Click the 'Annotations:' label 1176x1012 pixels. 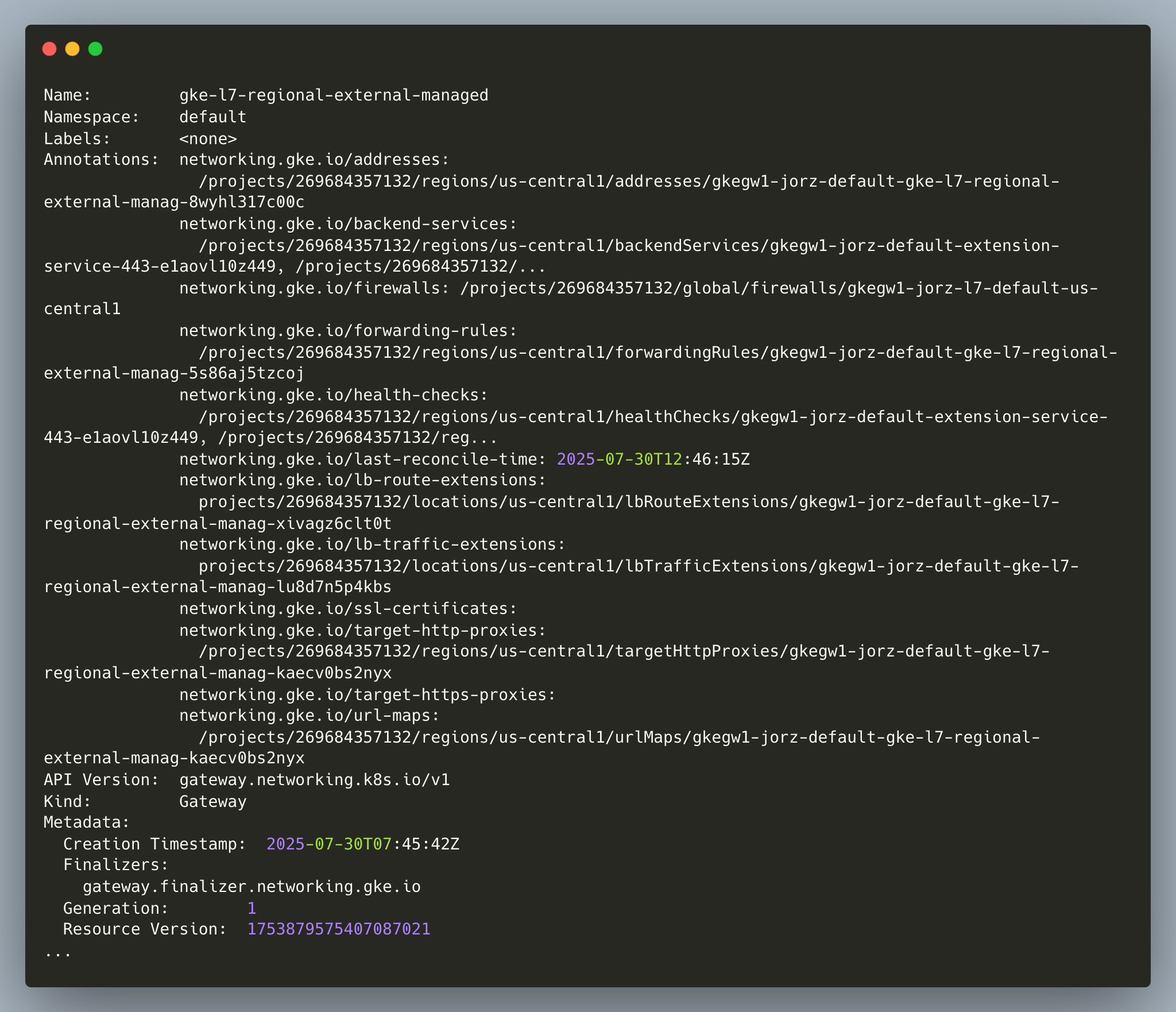101,160
